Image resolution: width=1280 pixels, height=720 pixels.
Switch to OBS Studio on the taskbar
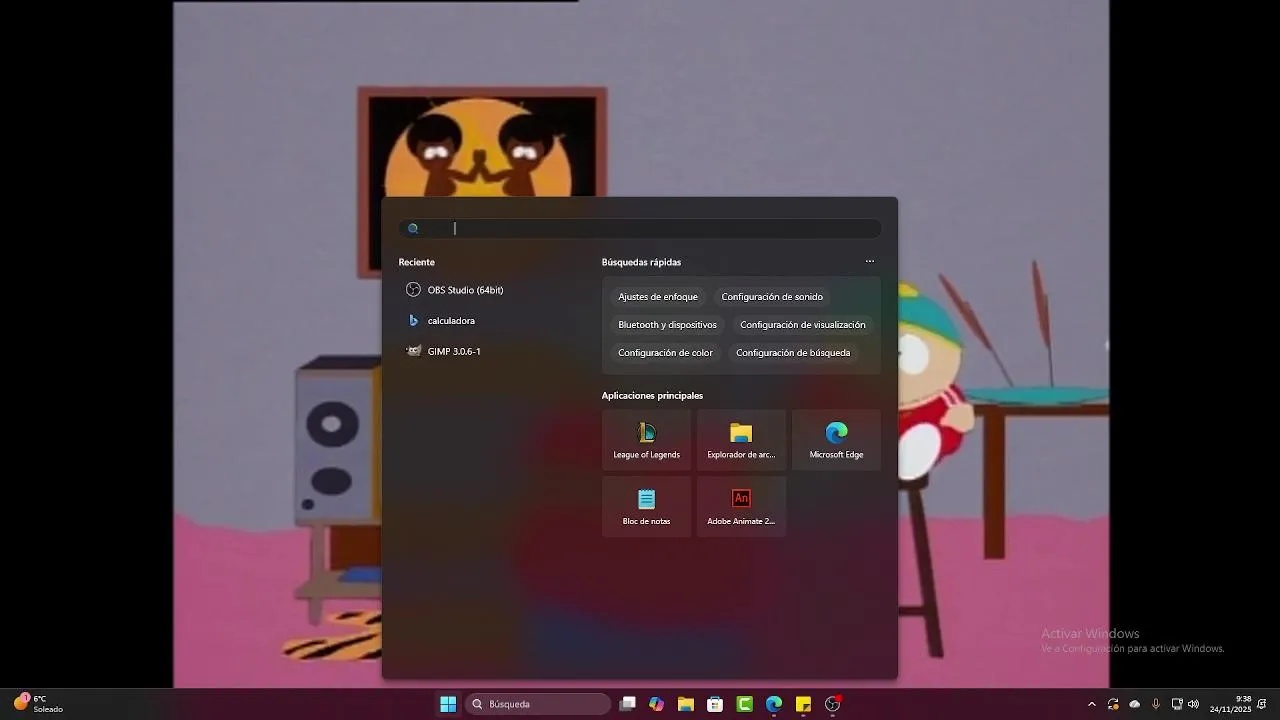tap(832, 704)
